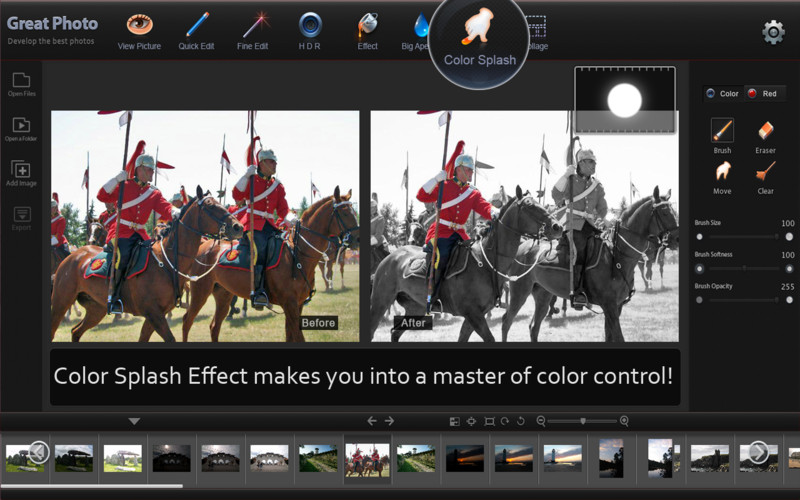Viewport: 800px width, 500px height.
Task: Select the Brush tool
Action: click(722, 136)
